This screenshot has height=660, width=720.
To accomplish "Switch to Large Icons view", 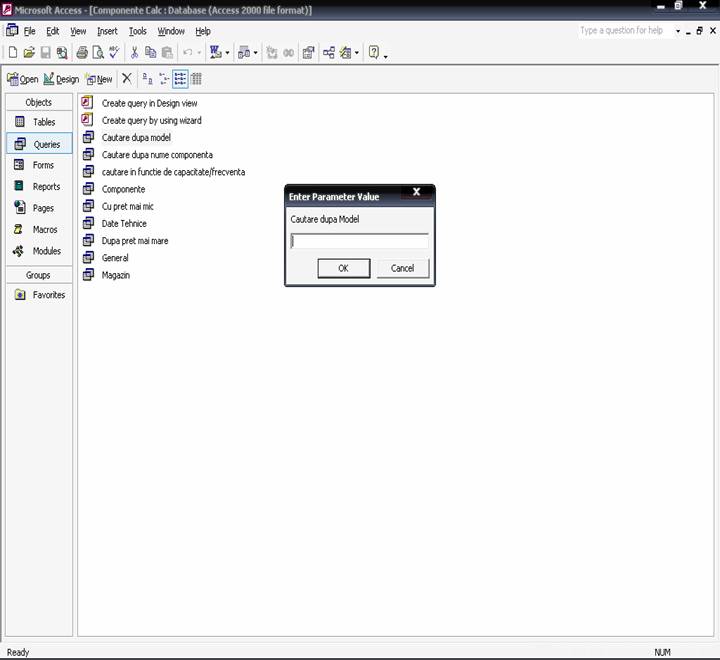I will click(147, 79).
